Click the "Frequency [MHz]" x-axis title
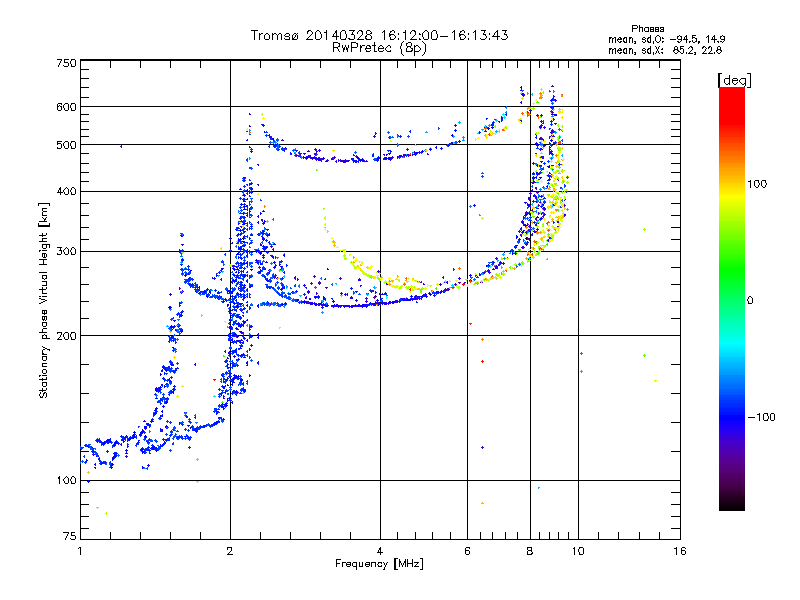Image resolution: width=800 pixels, height=600 pixels. pyautogui.click(x=379, y=564)
